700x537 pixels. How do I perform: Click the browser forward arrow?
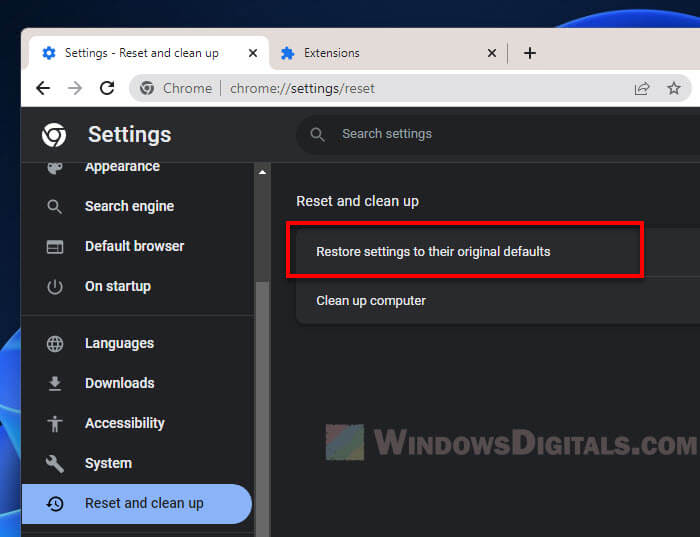[x=75, y=88]
